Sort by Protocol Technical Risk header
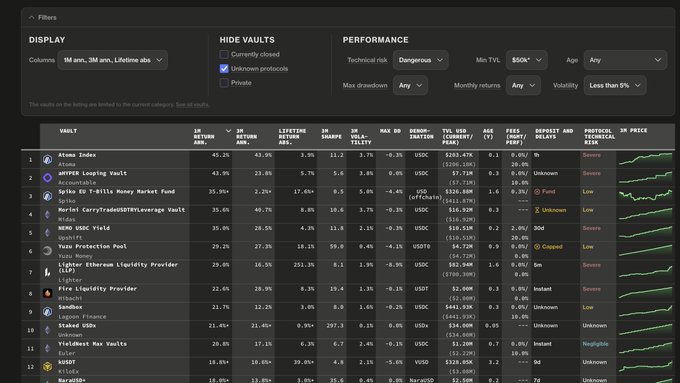This screenshot has width=680, height=383. [599, 137]
